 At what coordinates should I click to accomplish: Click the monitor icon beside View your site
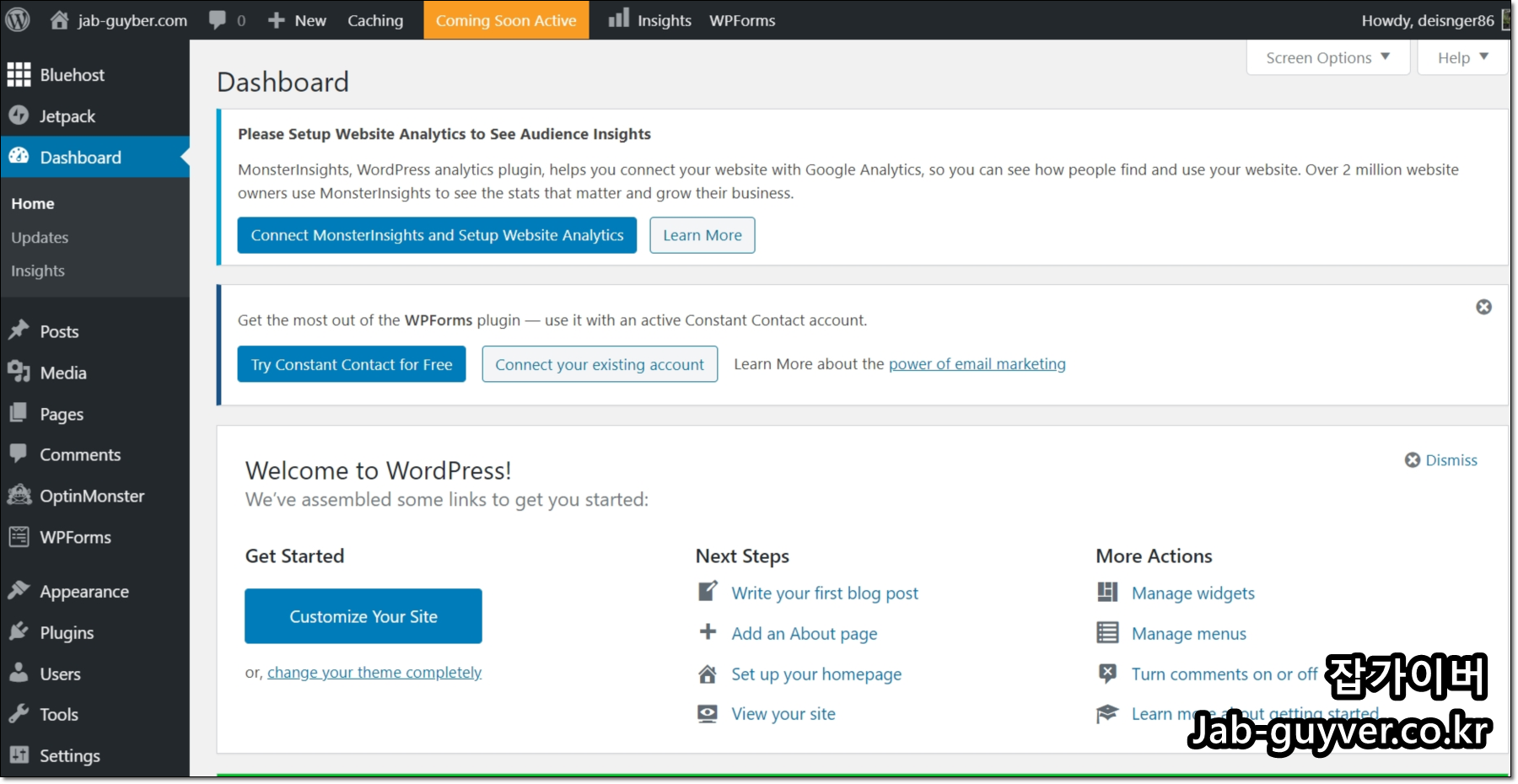[708, 714]
